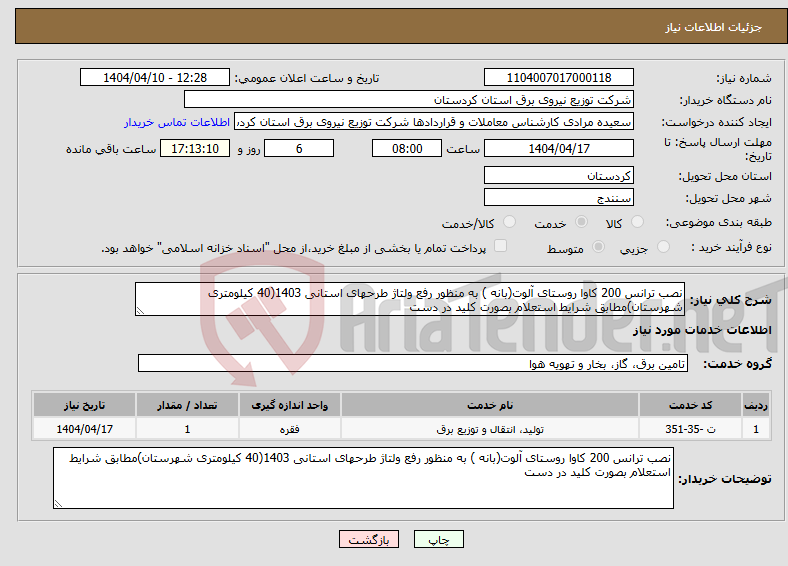Click the کد خدمت column header

tap(691, 405)
